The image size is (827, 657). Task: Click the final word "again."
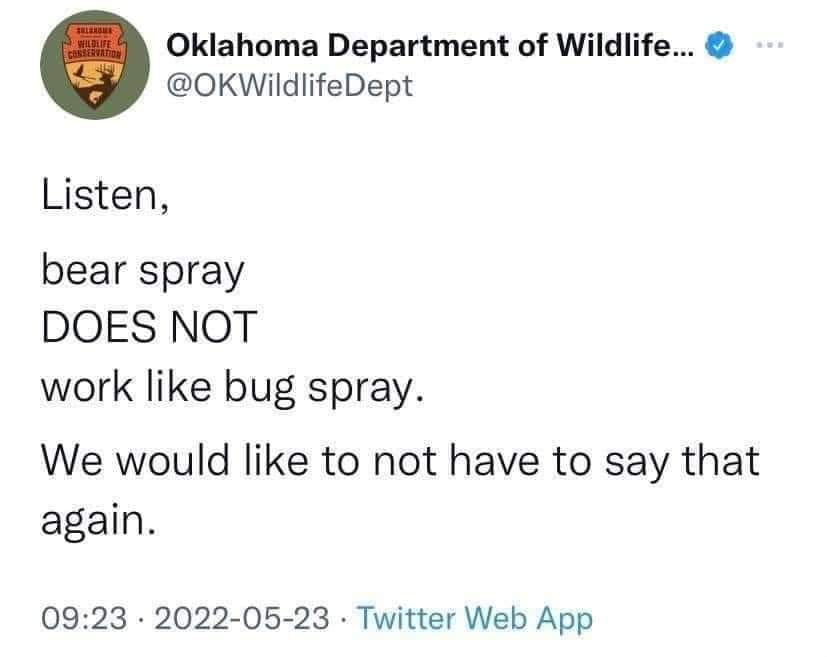[x=99, y=522]
